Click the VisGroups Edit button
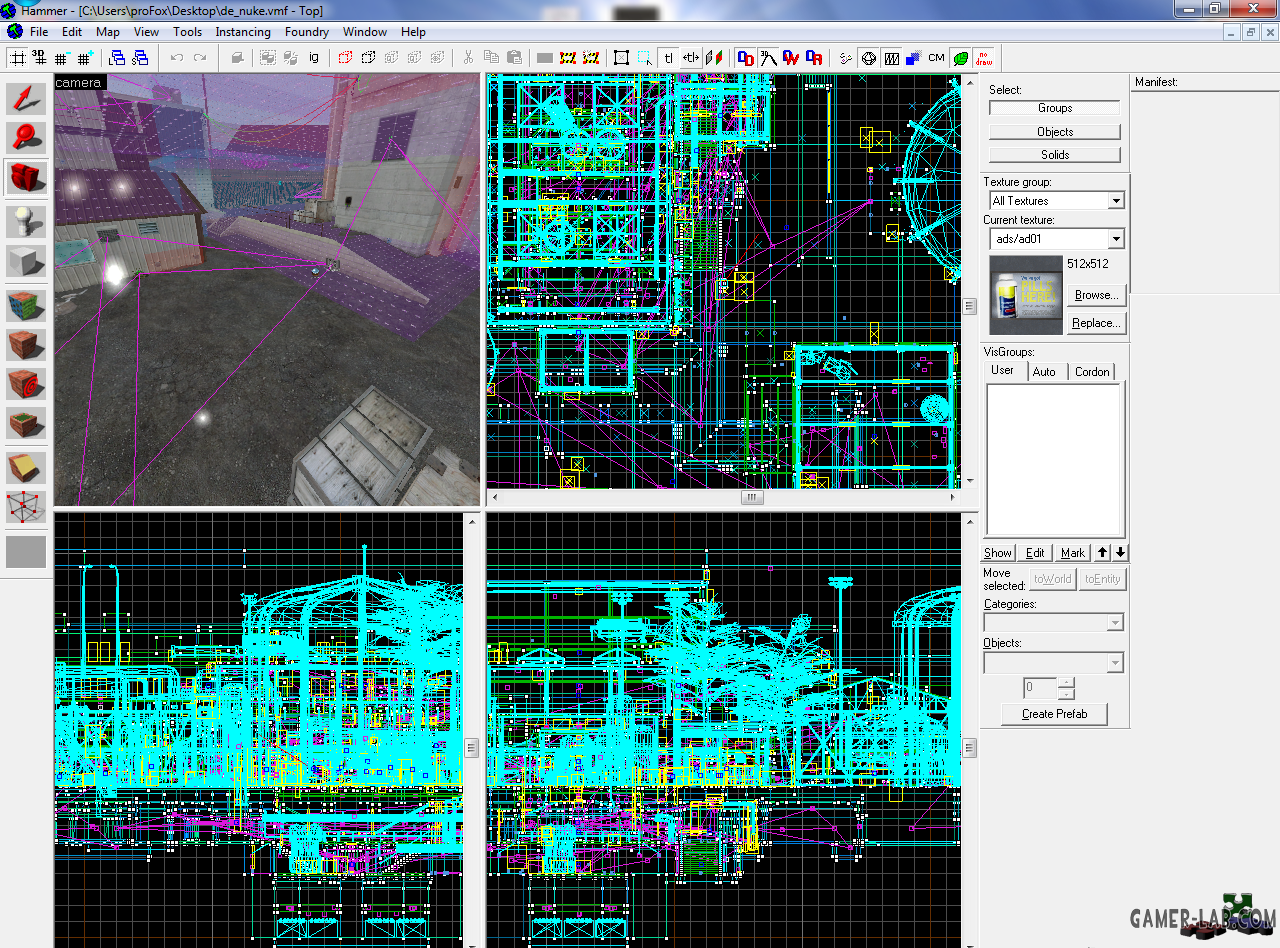The height and width of the screenshot is (948, 1280). tap(1035, 553)
